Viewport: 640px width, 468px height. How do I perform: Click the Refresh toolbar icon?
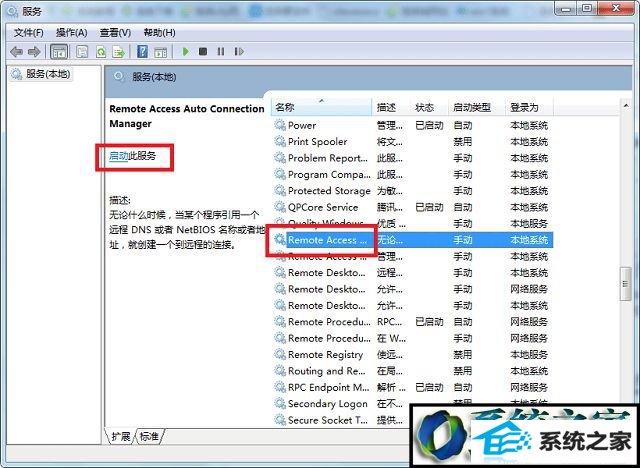101,52
